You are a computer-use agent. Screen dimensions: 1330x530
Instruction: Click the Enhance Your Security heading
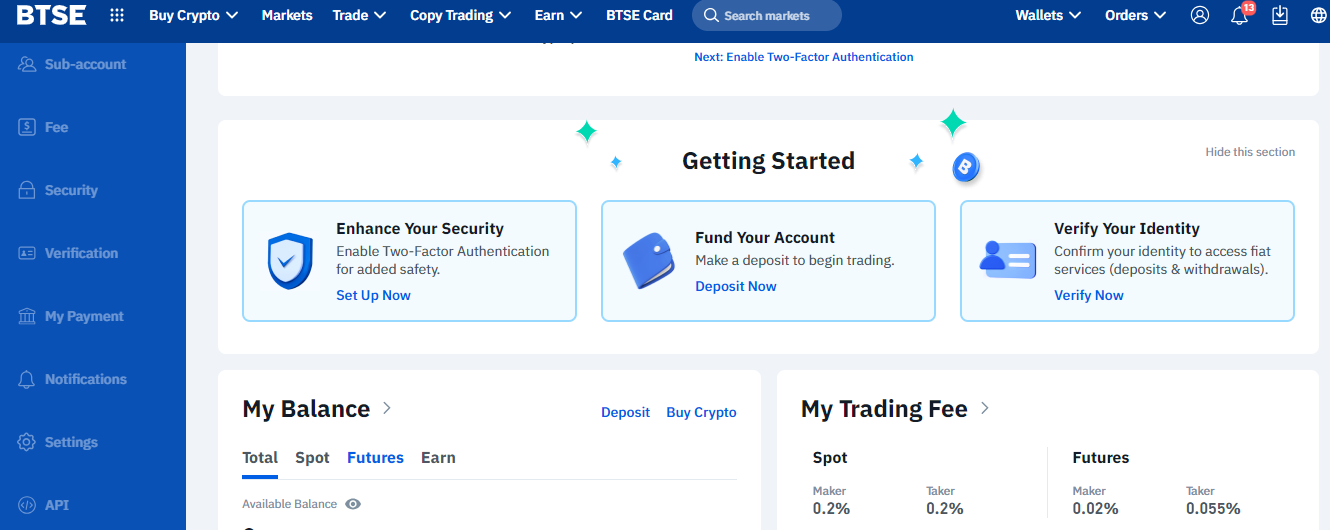coord(420,228)
